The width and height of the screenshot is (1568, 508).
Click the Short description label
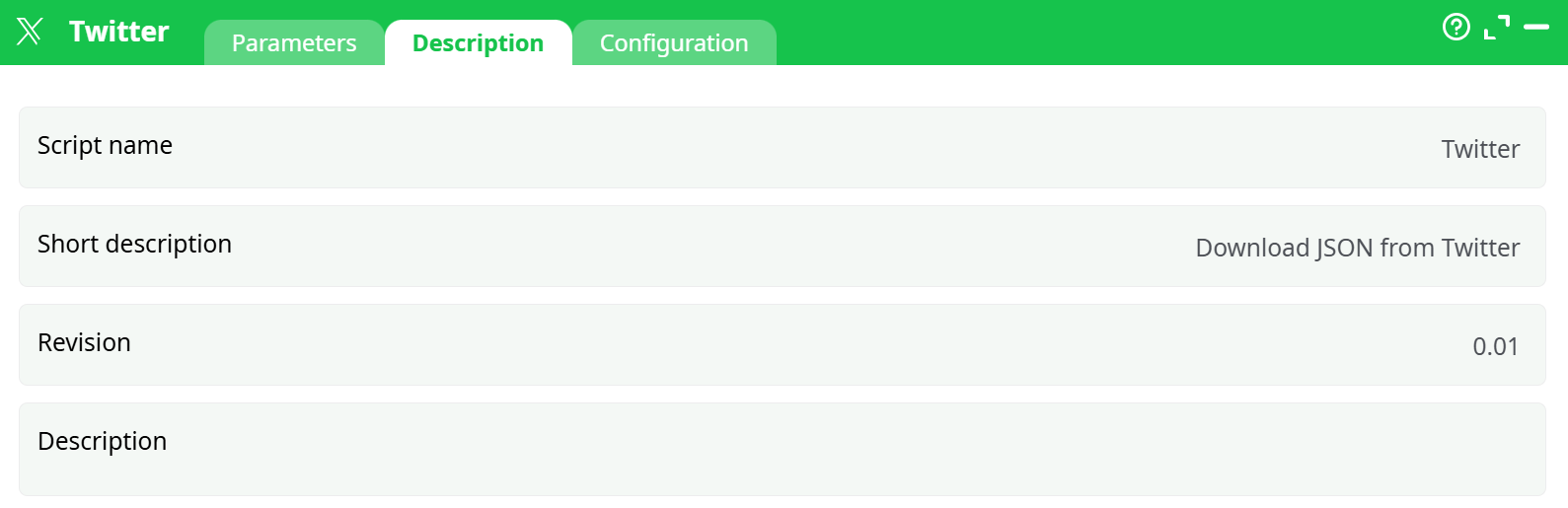tap(134, 245)
